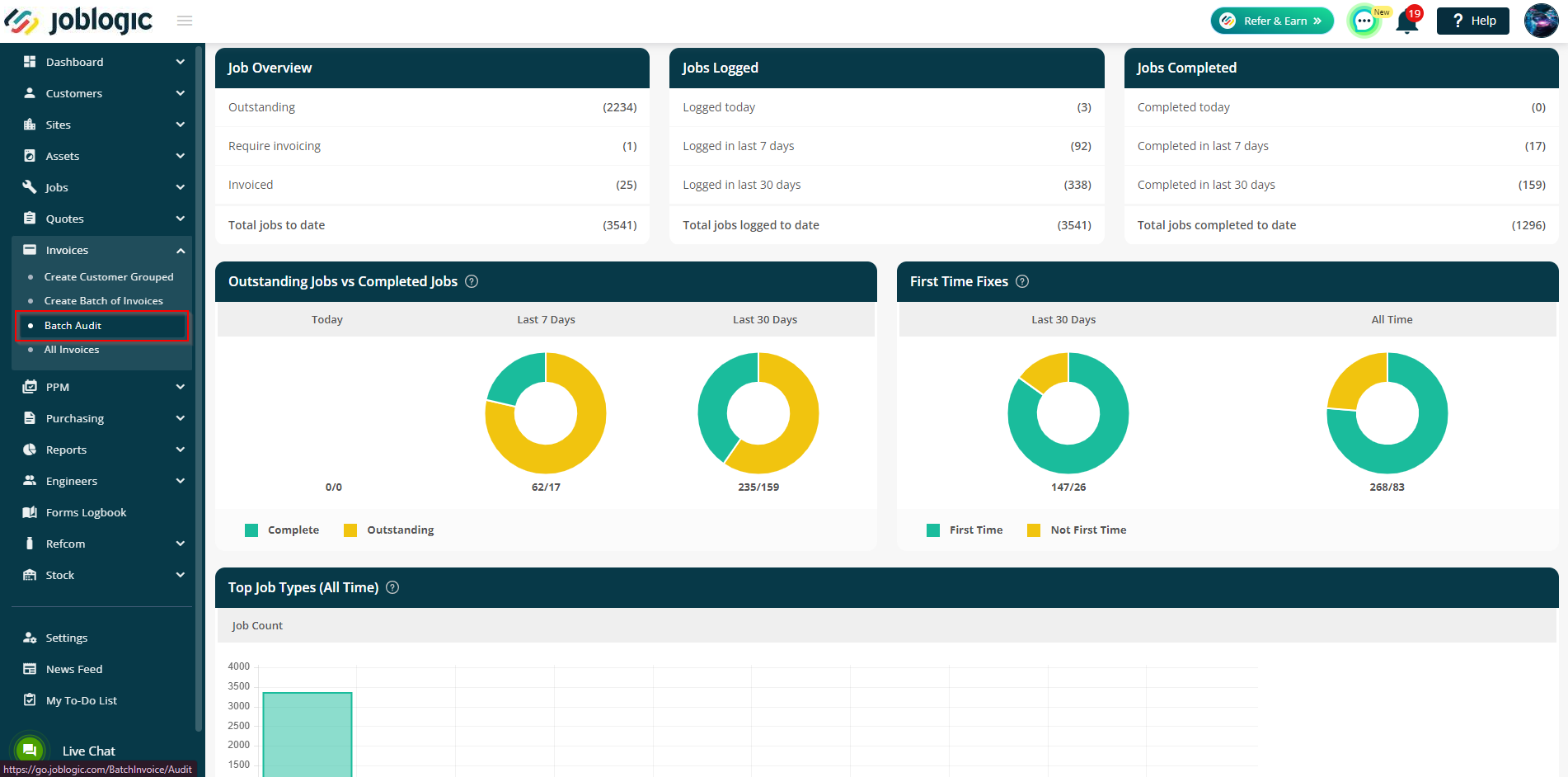Image resolution: width=1568 pixels, height=777 pixels.
Task: Click the Stock warehouse icon
Action: pos(30,575)
